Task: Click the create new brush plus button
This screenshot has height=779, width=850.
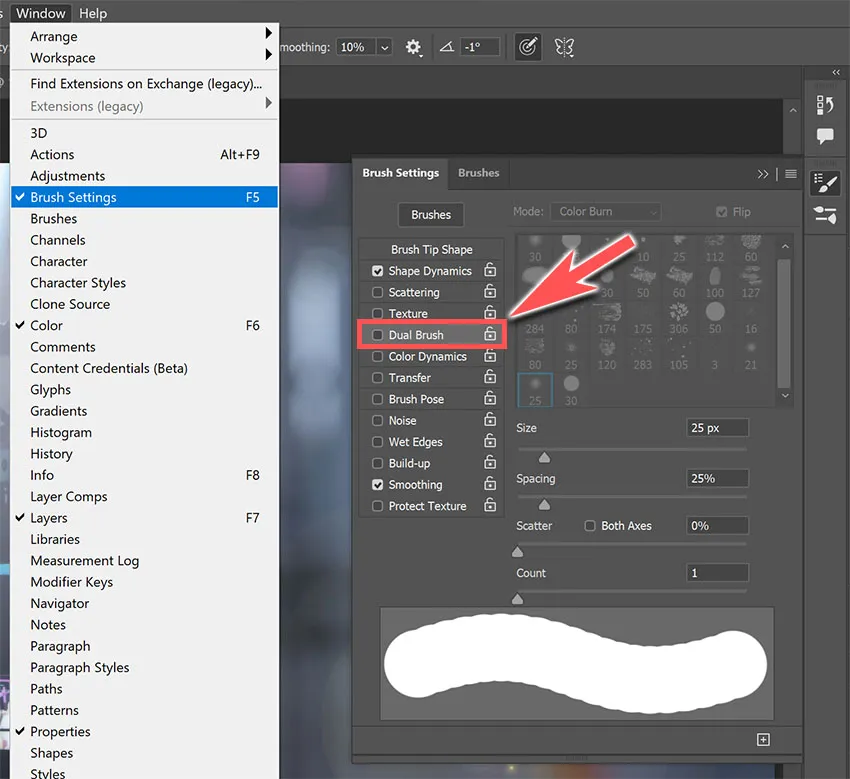Action: tap(763, 739)
